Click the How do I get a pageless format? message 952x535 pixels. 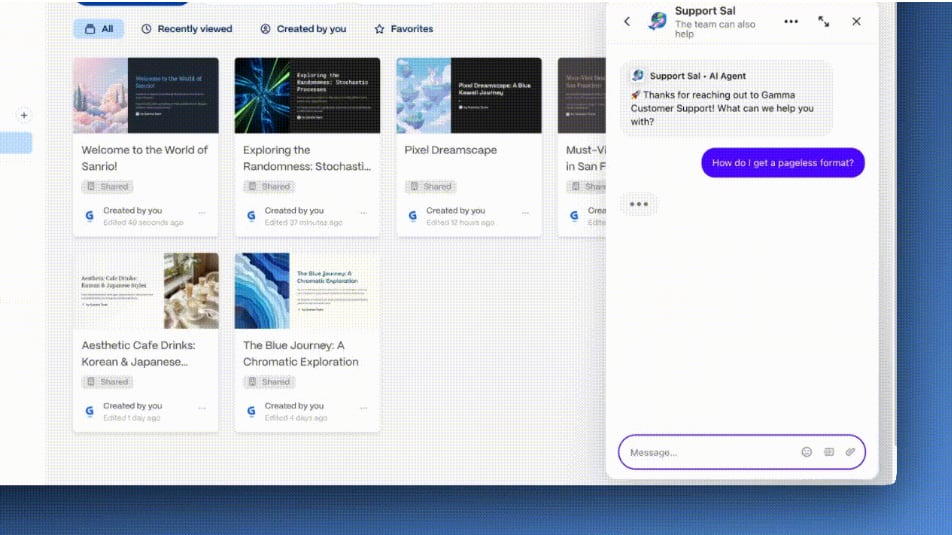tap(783, 163)
